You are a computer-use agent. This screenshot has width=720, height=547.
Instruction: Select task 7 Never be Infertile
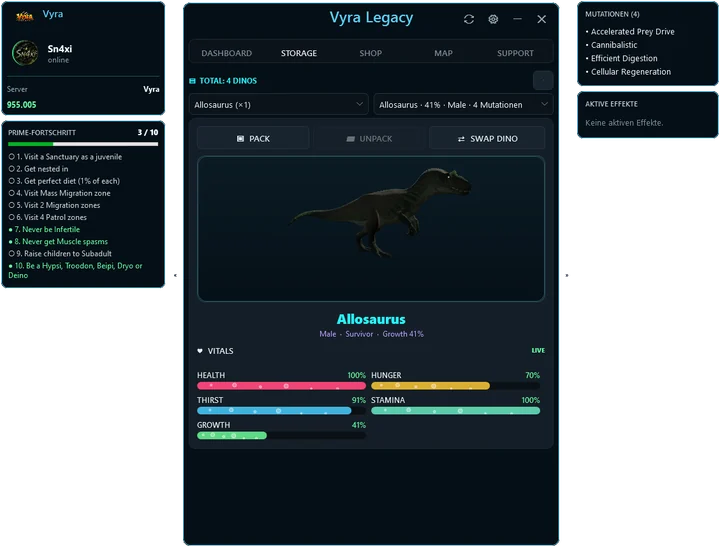click(44, 229)
